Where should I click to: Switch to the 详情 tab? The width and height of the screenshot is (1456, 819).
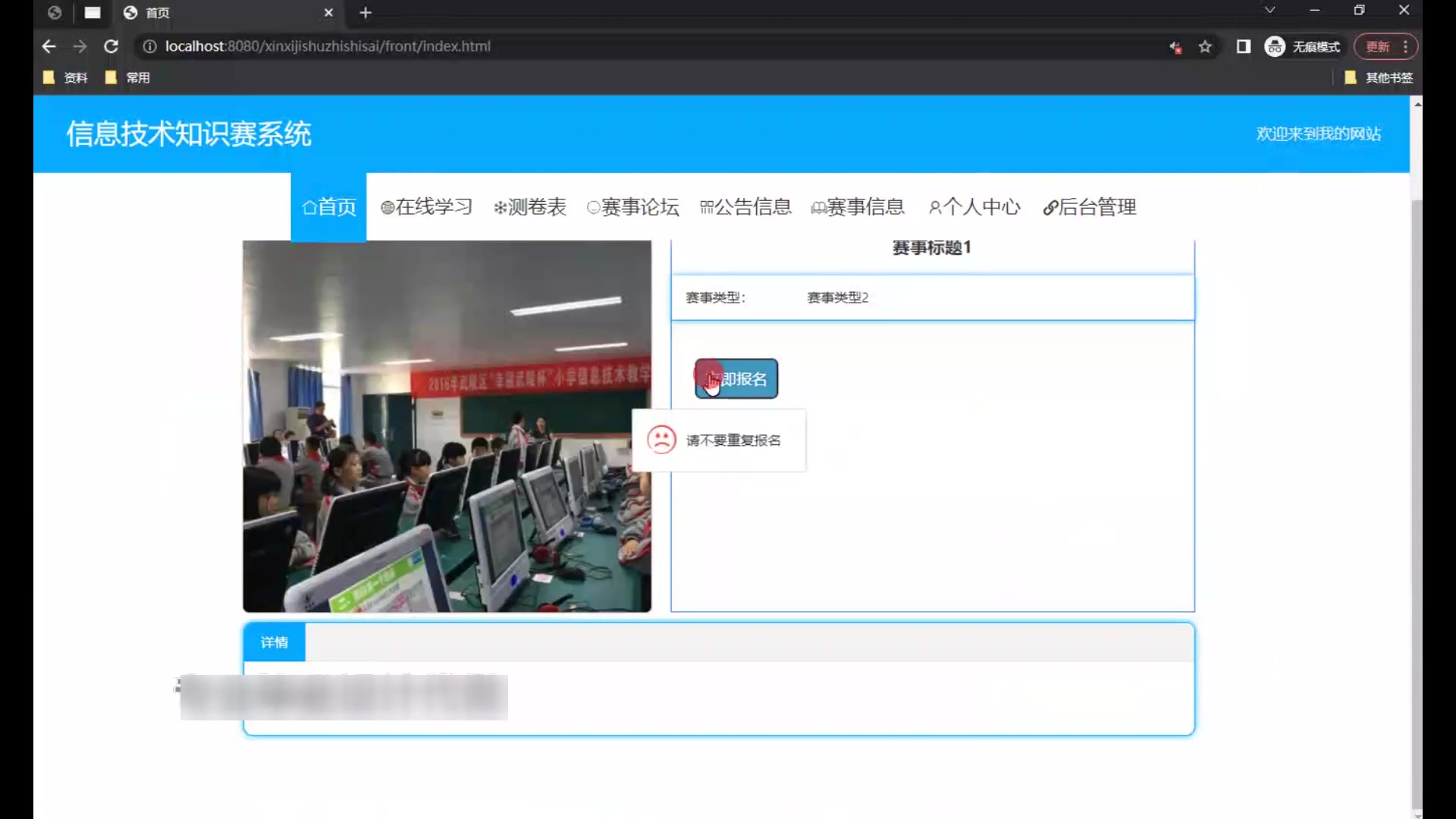(x=274, y=642)
